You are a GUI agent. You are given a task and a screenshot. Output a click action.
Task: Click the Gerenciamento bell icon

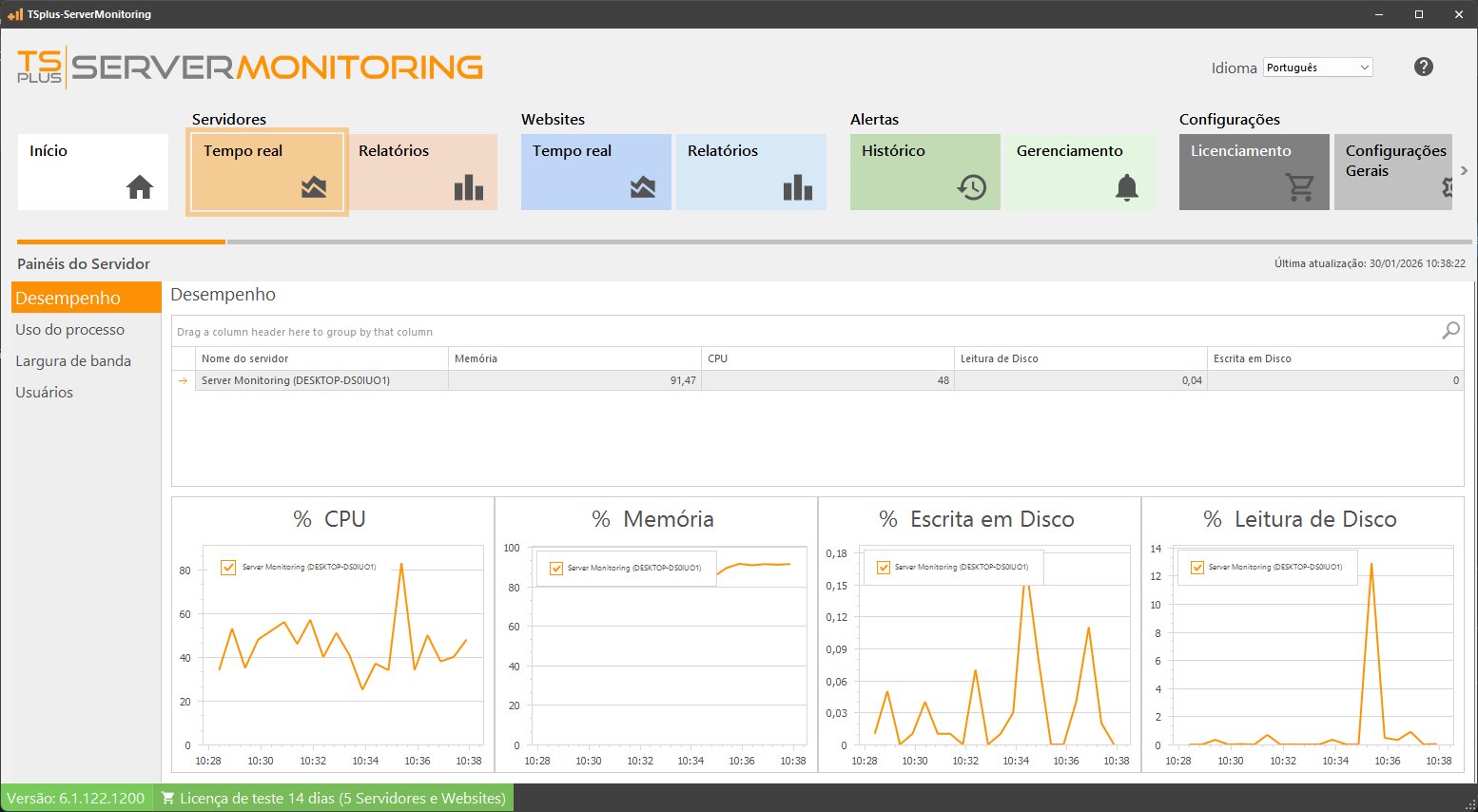tap(1127, 187)
